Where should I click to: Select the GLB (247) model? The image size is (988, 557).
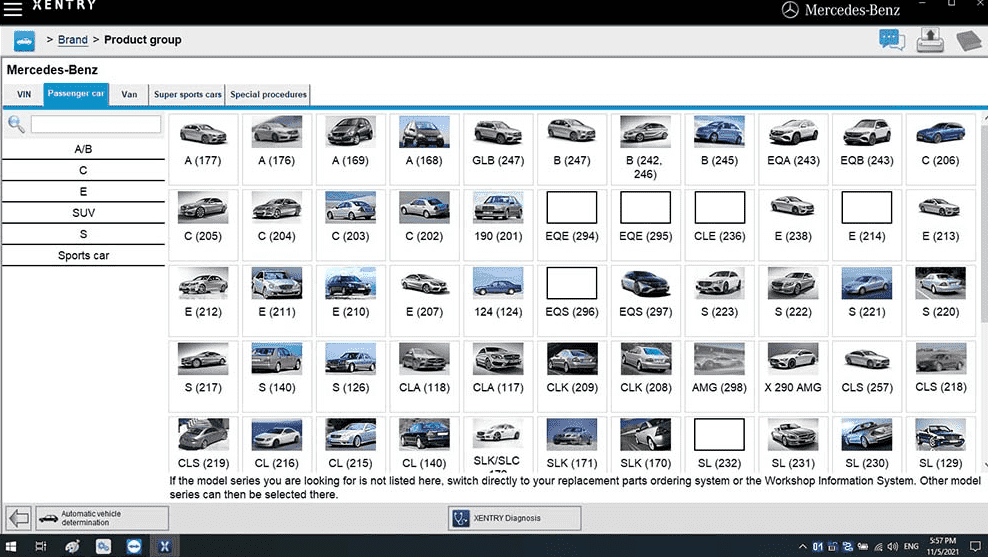[498, 149]
